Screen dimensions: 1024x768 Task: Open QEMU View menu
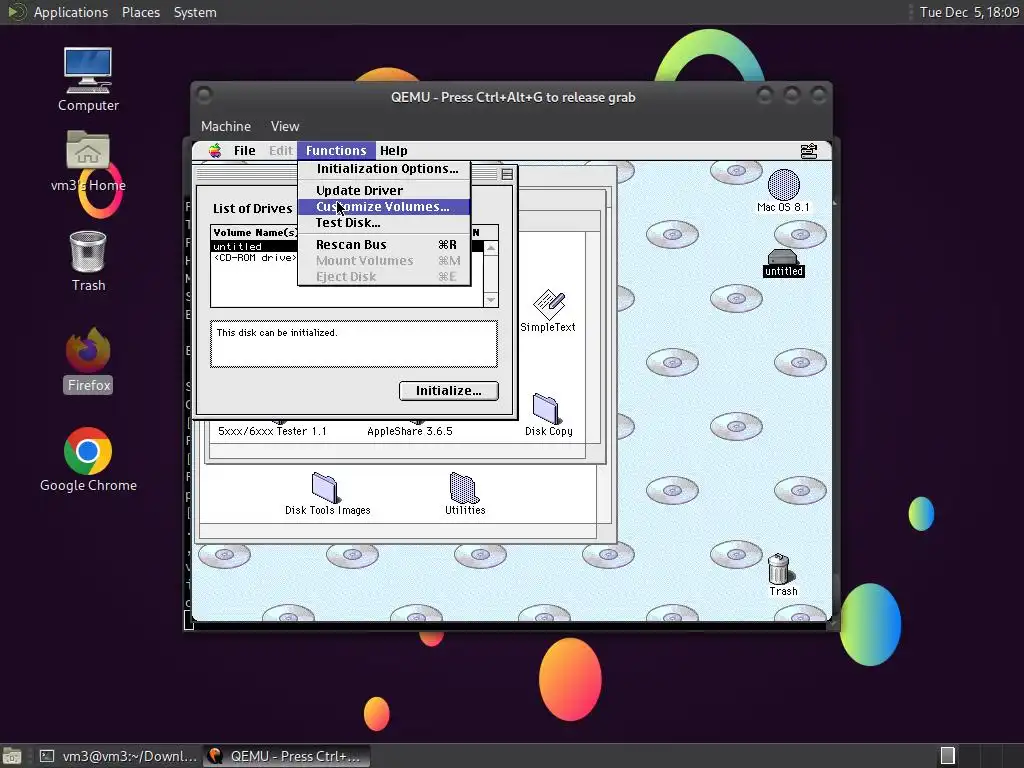tap(285, 126)
